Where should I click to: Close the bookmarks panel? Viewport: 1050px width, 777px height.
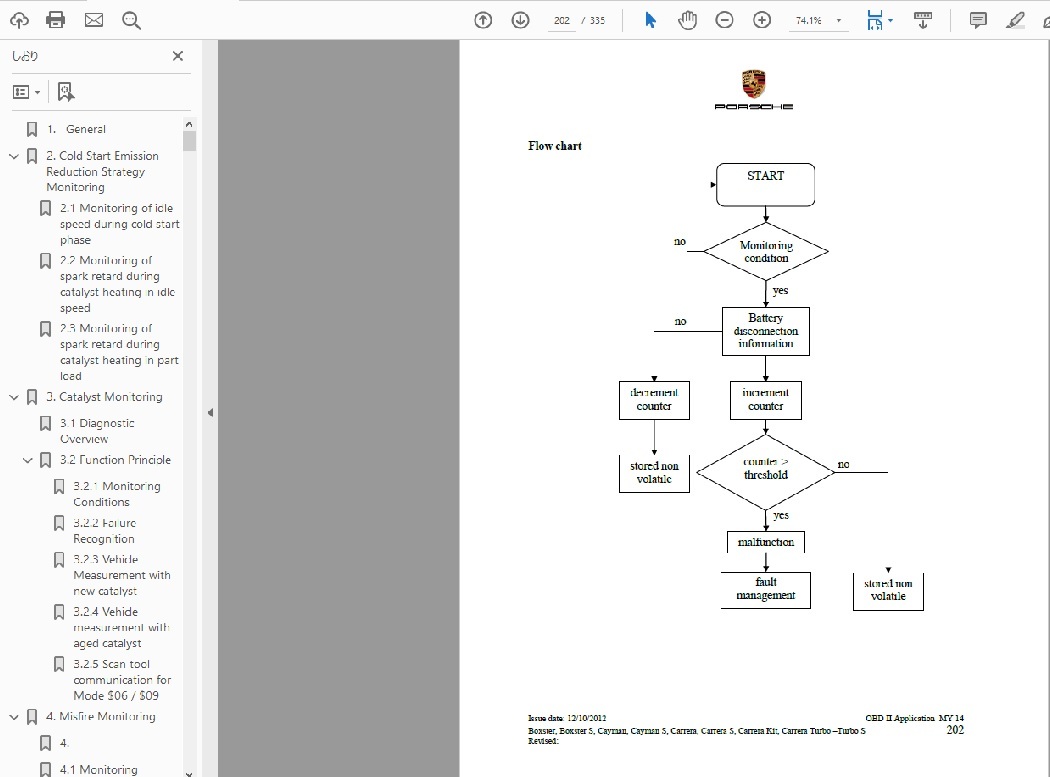177,56
